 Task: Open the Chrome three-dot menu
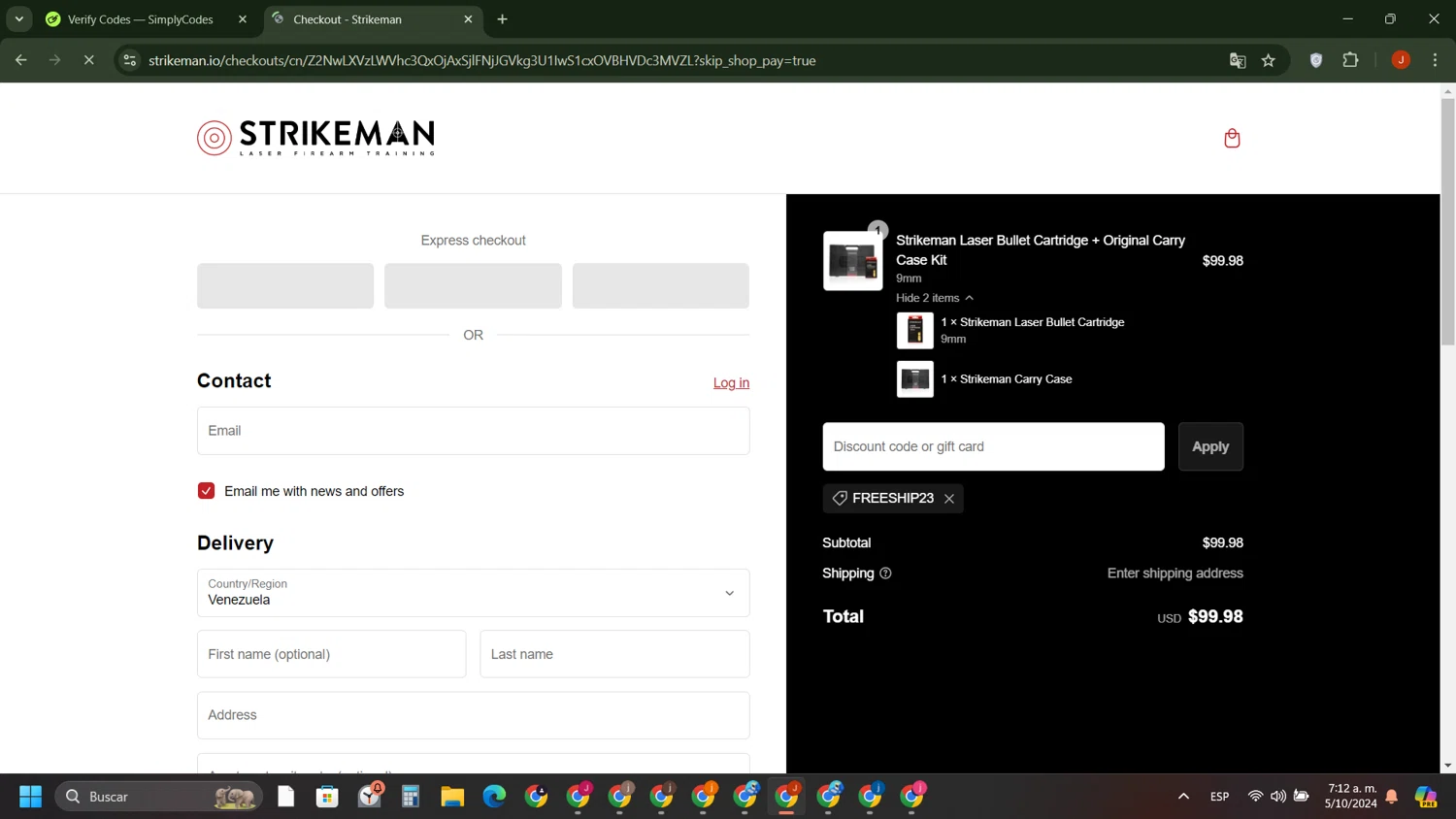coord(1435,60)
